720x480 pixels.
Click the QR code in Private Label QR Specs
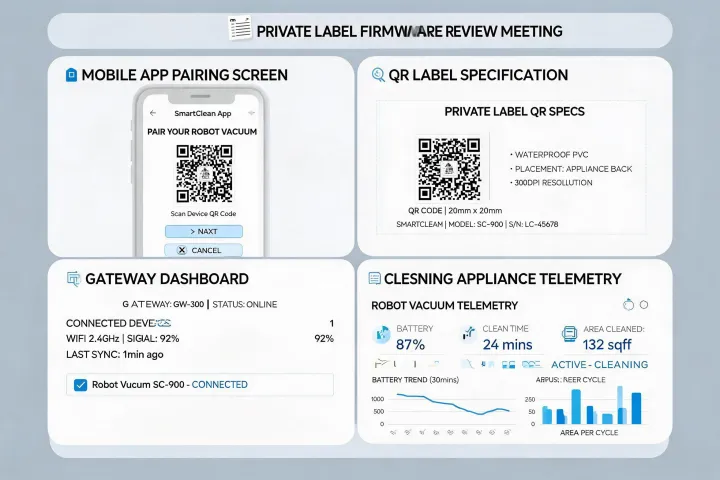(449, 169)
